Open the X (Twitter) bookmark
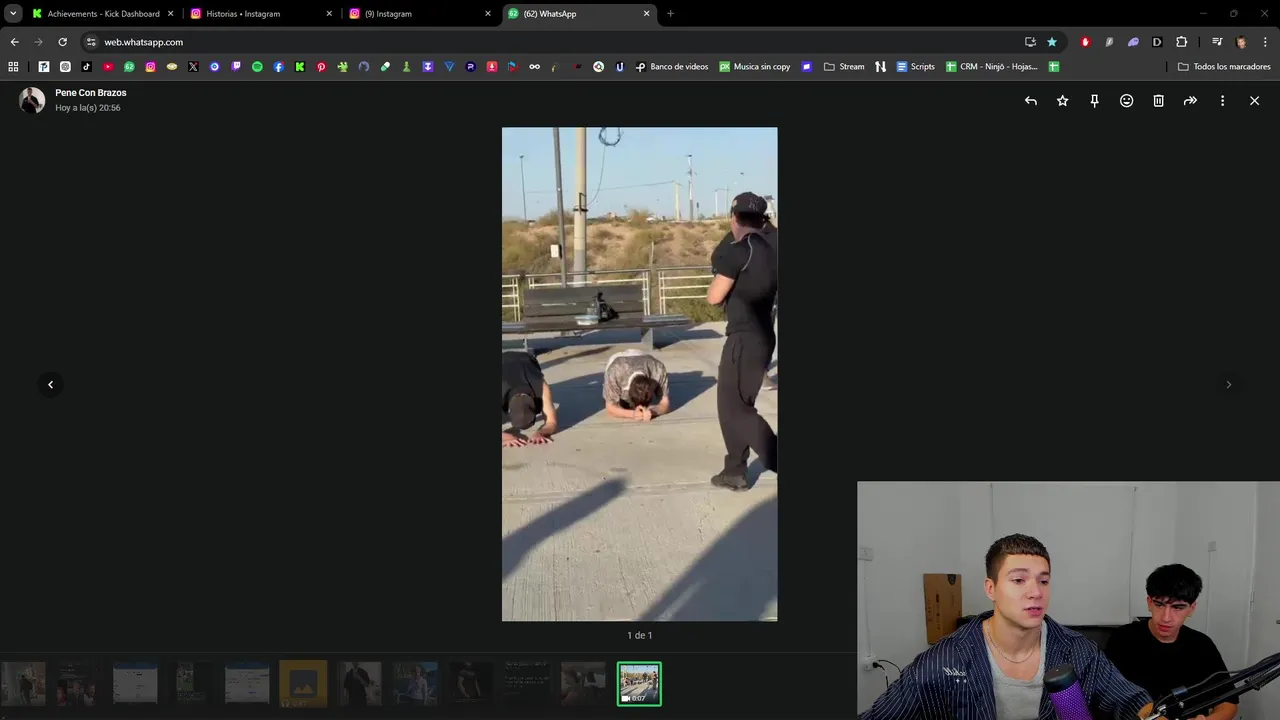 pos(193,67)
